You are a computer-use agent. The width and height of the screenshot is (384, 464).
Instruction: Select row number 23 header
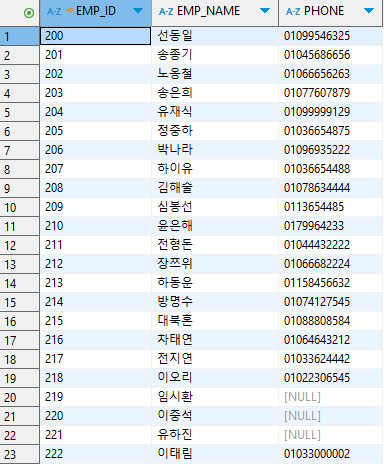coord(20,454)
